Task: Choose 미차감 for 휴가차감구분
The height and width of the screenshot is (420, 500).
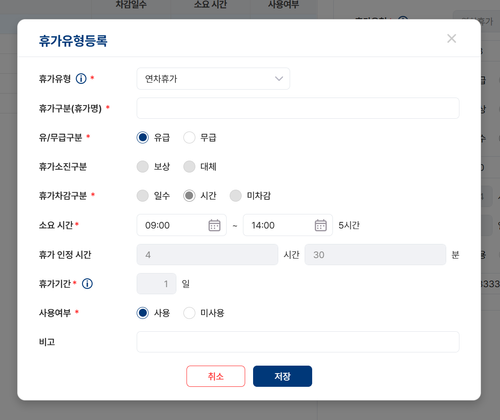Action: pos(235,196)
